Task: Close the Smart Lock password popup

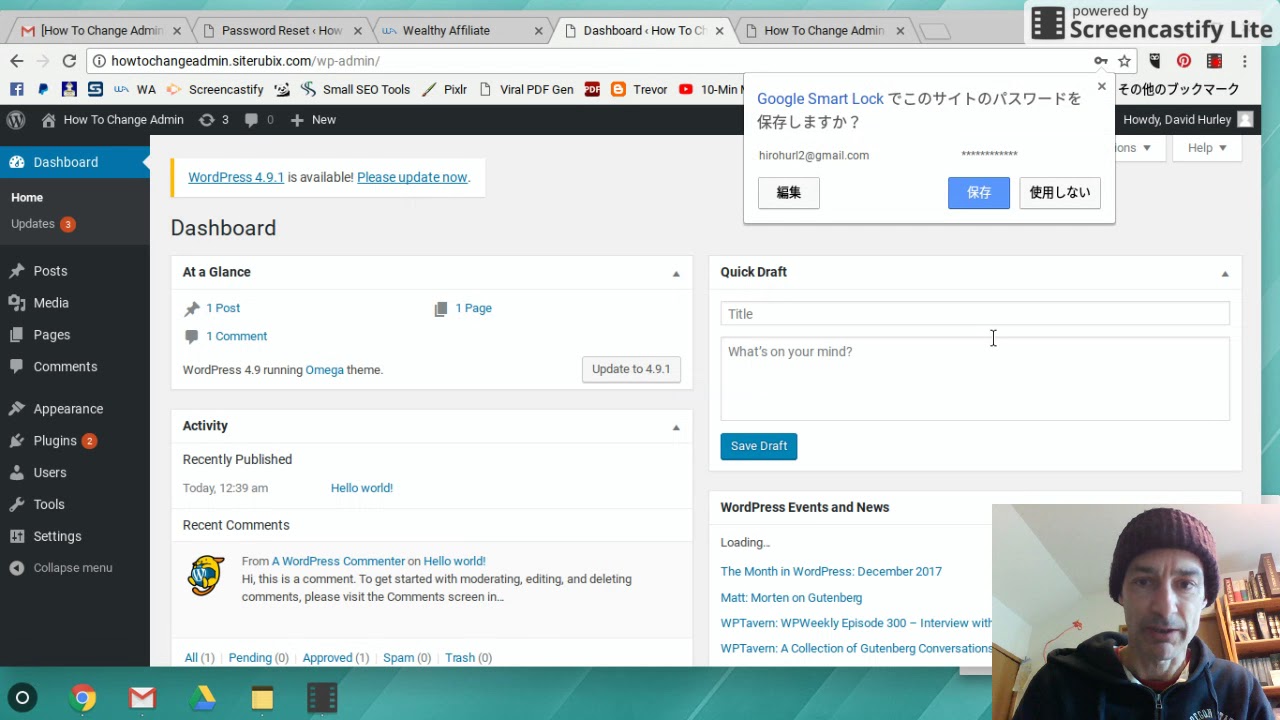Action: [1102, 87]
